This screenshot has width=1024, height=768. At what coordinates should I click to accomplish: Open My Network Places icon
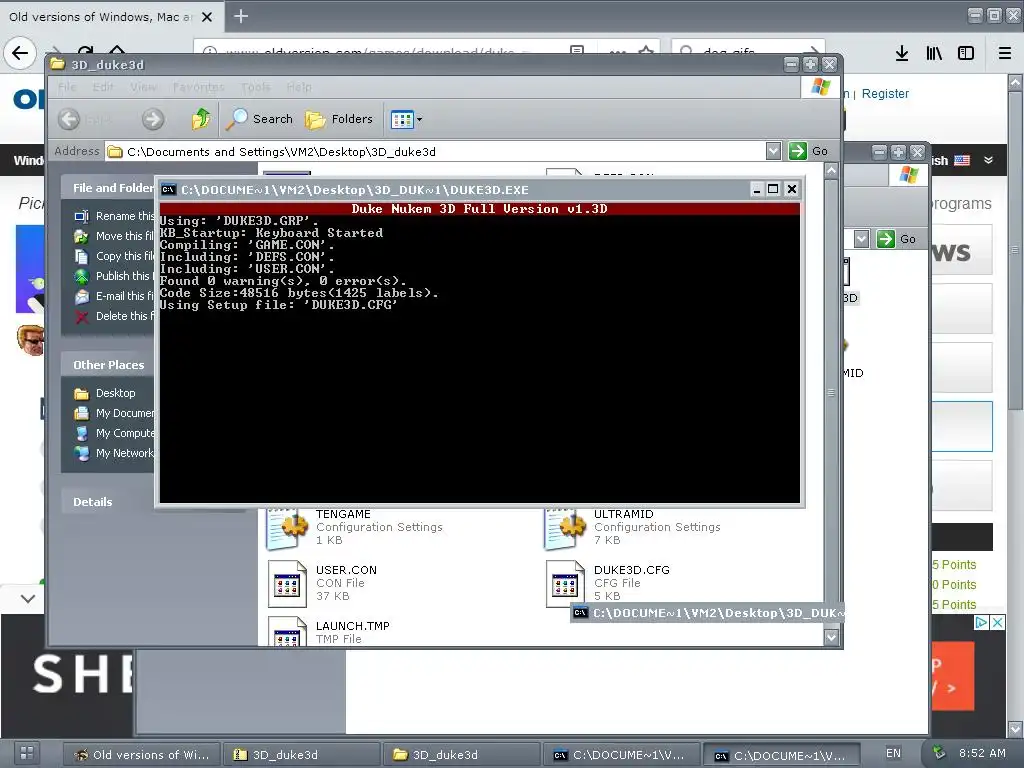[x=82, y=453]
